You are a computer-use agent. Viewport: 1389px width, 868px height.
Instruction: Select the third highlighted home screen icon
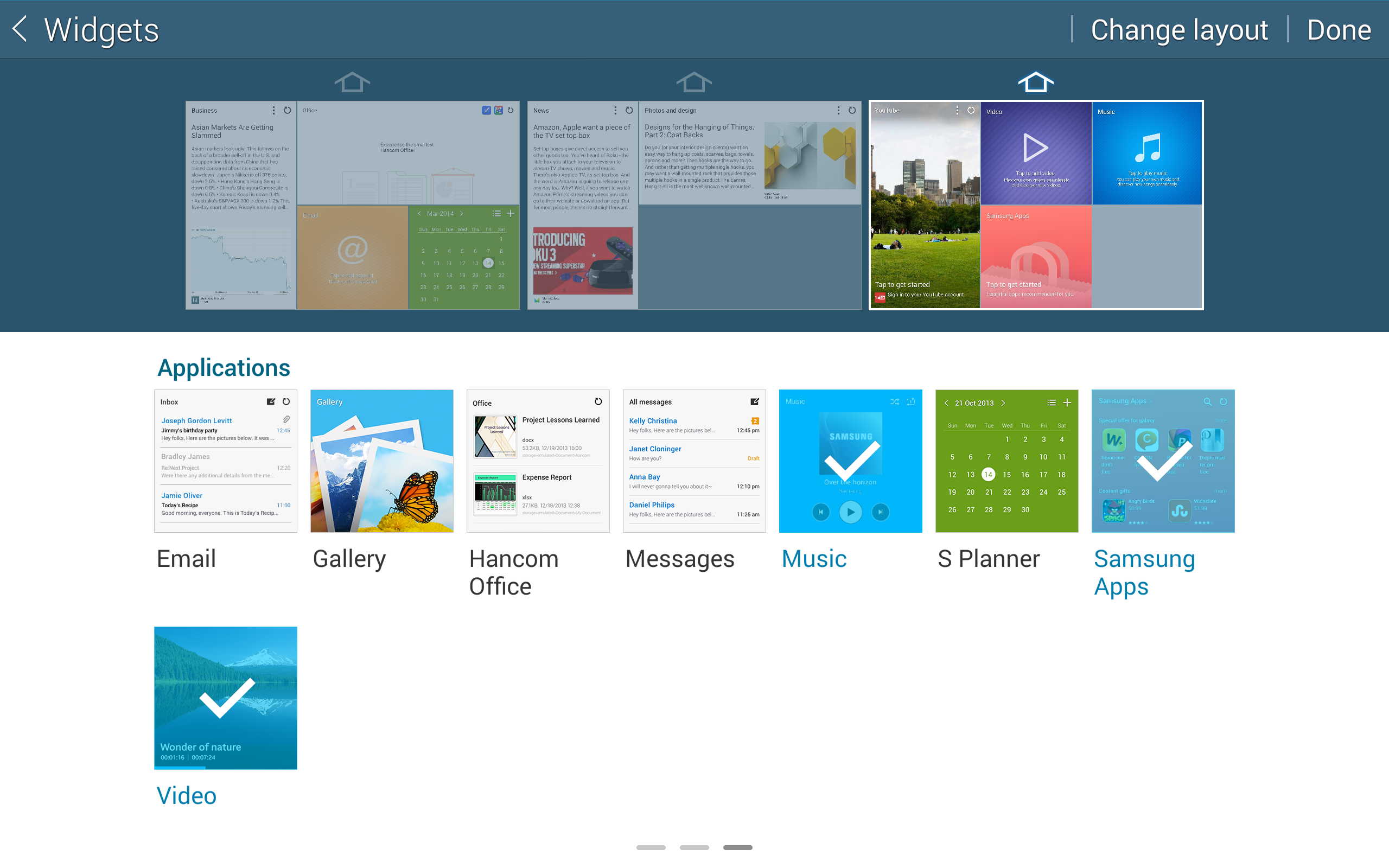coord(1035,82)
